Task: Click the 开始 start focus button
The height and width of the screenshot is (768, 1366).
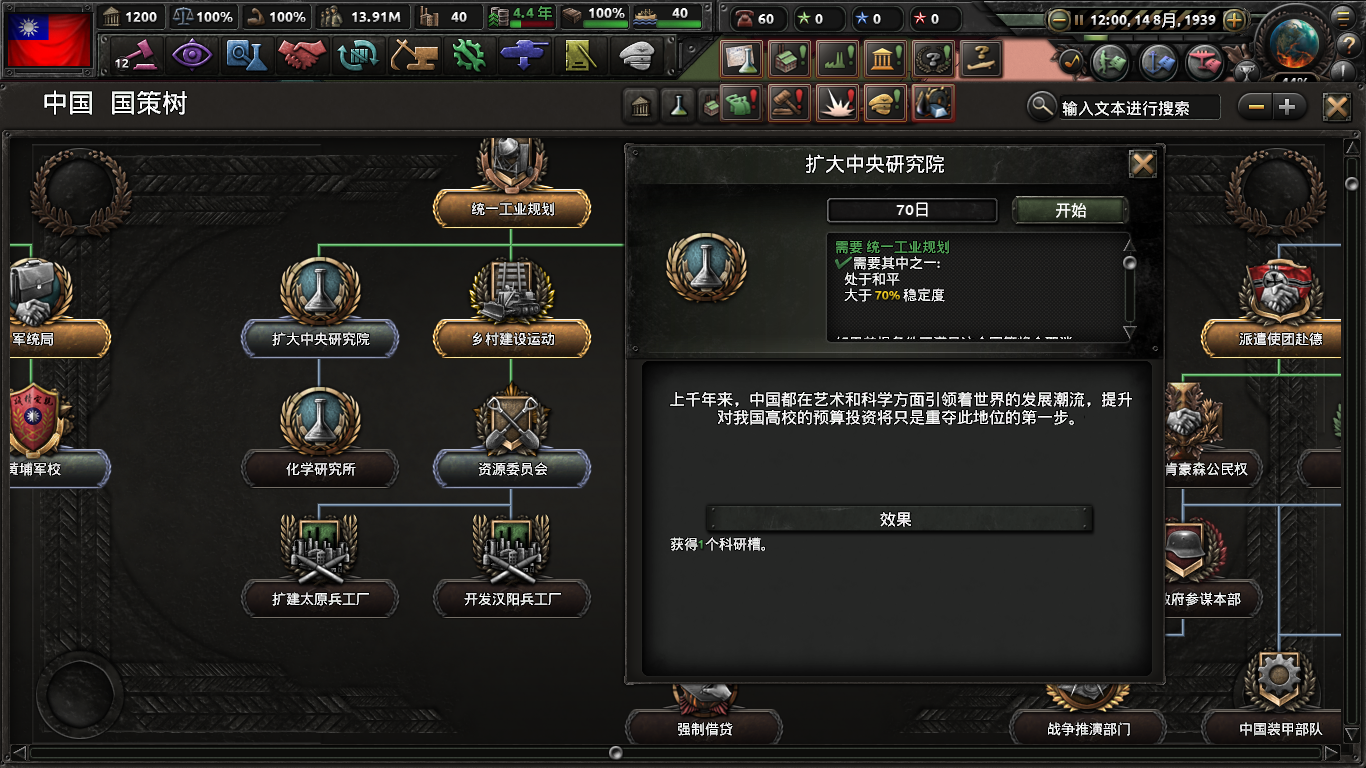Action: click(1070, 210)
